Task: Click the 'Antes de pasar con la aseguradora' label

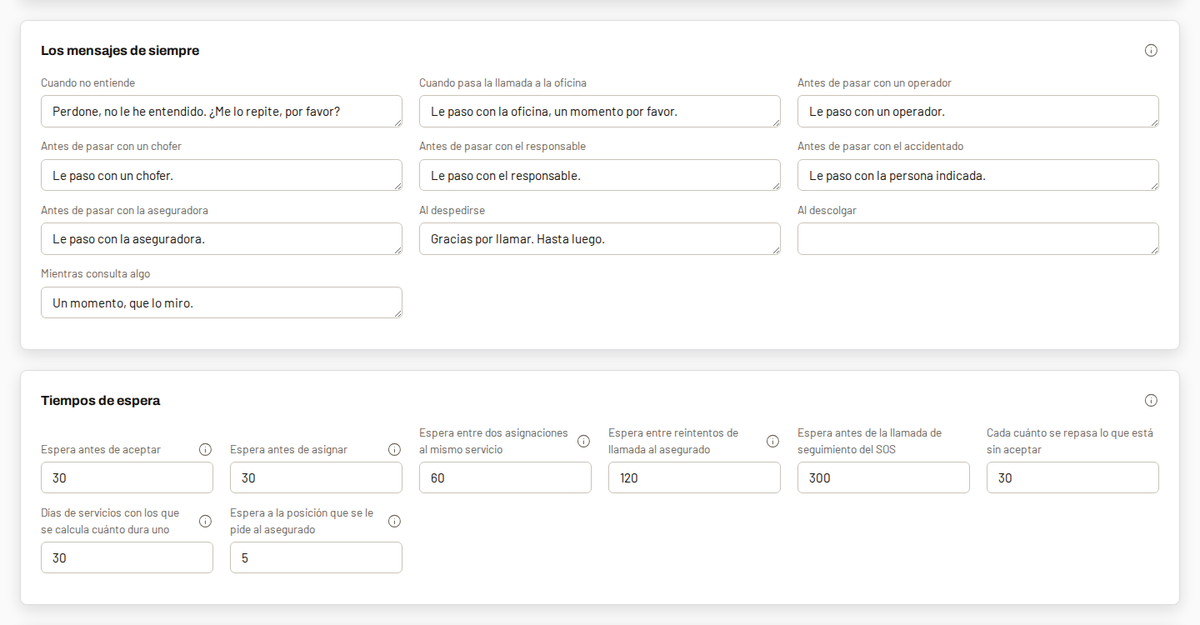Action: click(x=125, y=210)
